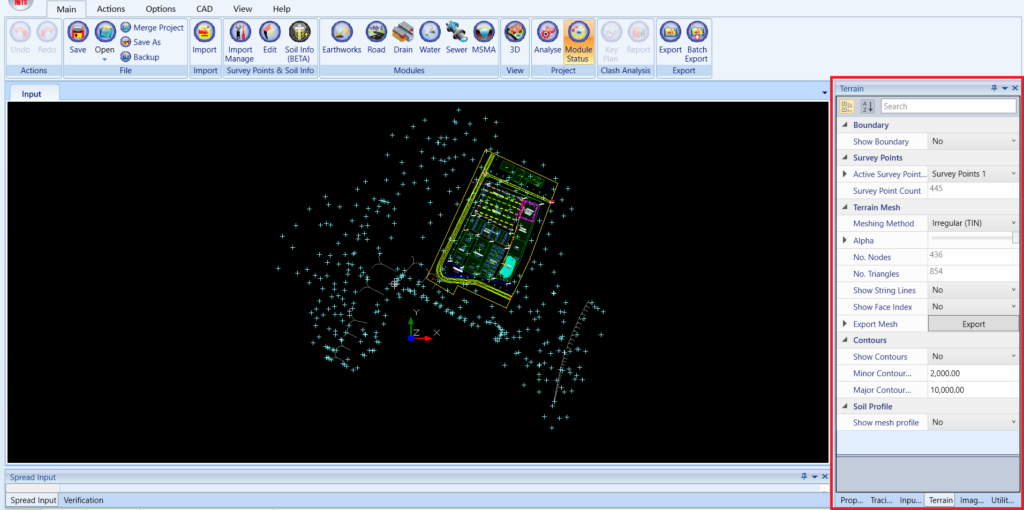The width and height of the screenshot is (1024, 510).
Task: Open the Sewer module
Action: (x=456, y=31)
